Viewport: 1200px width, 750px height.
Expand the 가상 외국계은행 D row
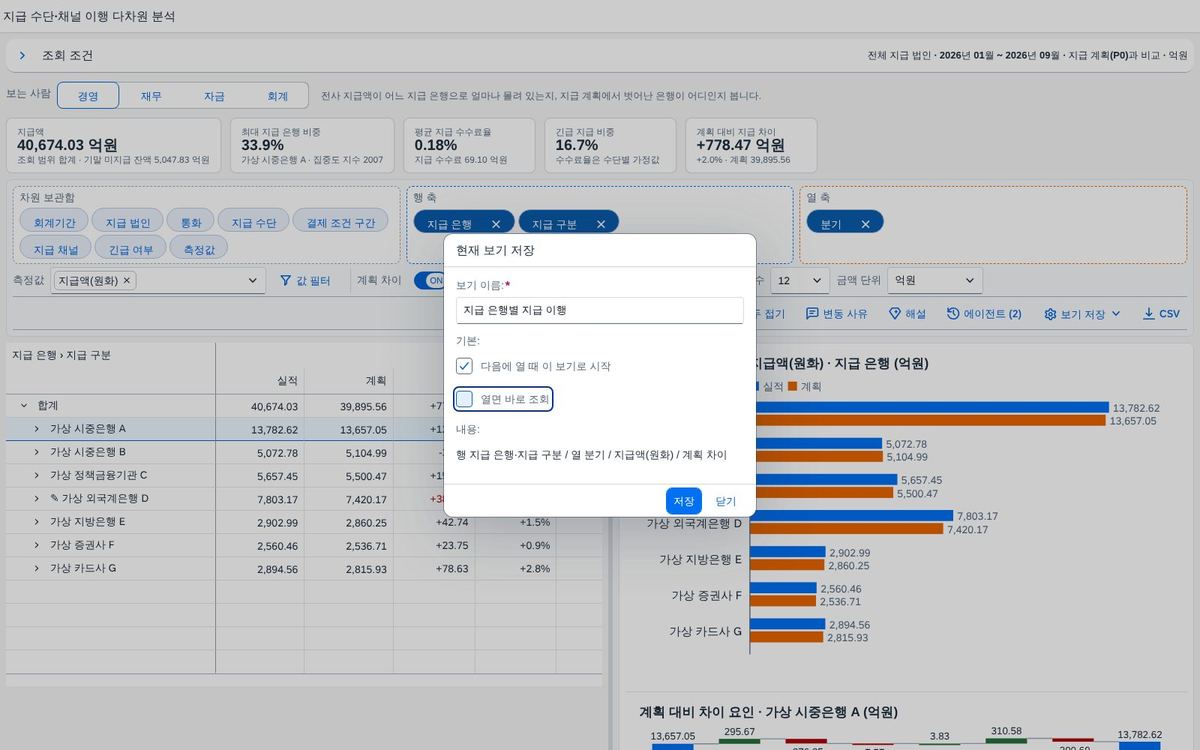pyautogui.click(x=36, y=498)
